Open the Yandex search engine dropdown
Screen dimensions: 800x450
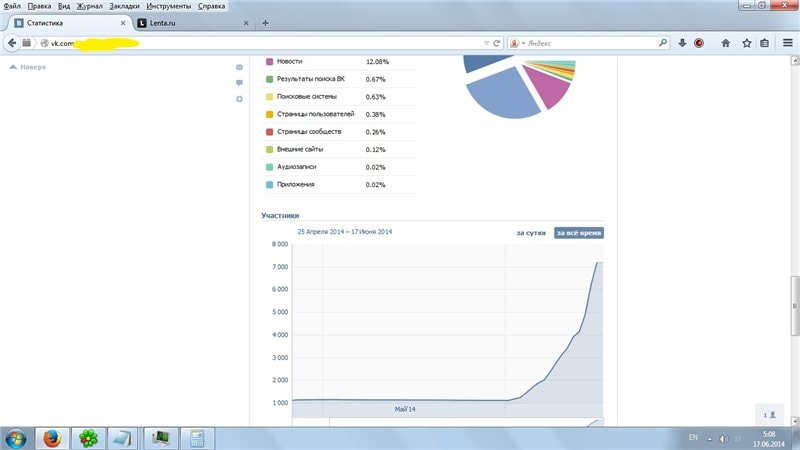[519, 43]
